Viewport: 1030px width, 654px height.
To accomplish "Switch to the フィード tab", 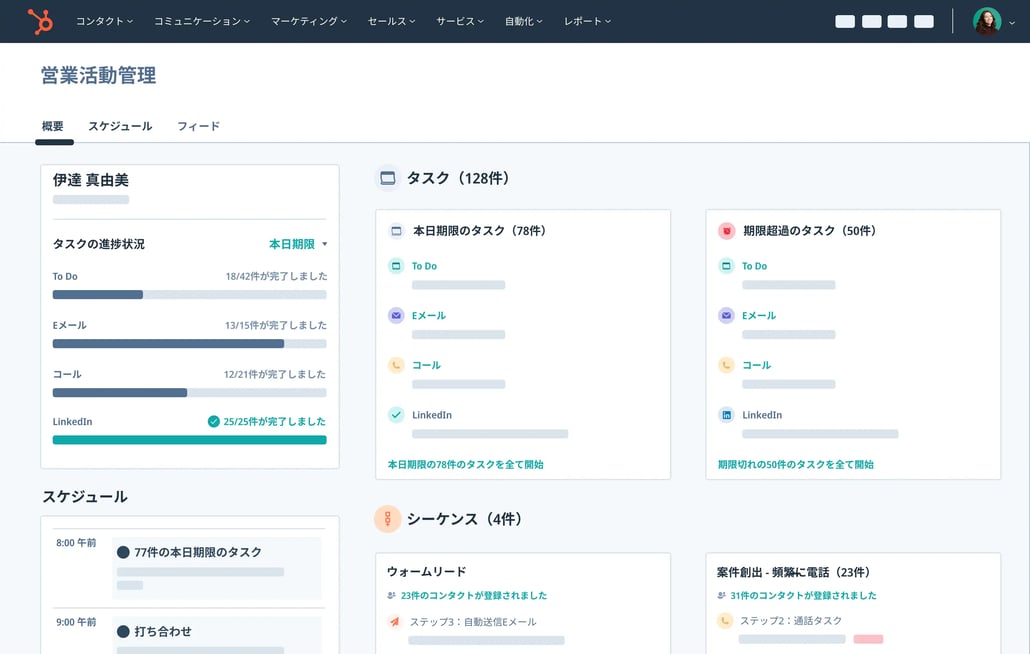I will [x=198, y=126].
